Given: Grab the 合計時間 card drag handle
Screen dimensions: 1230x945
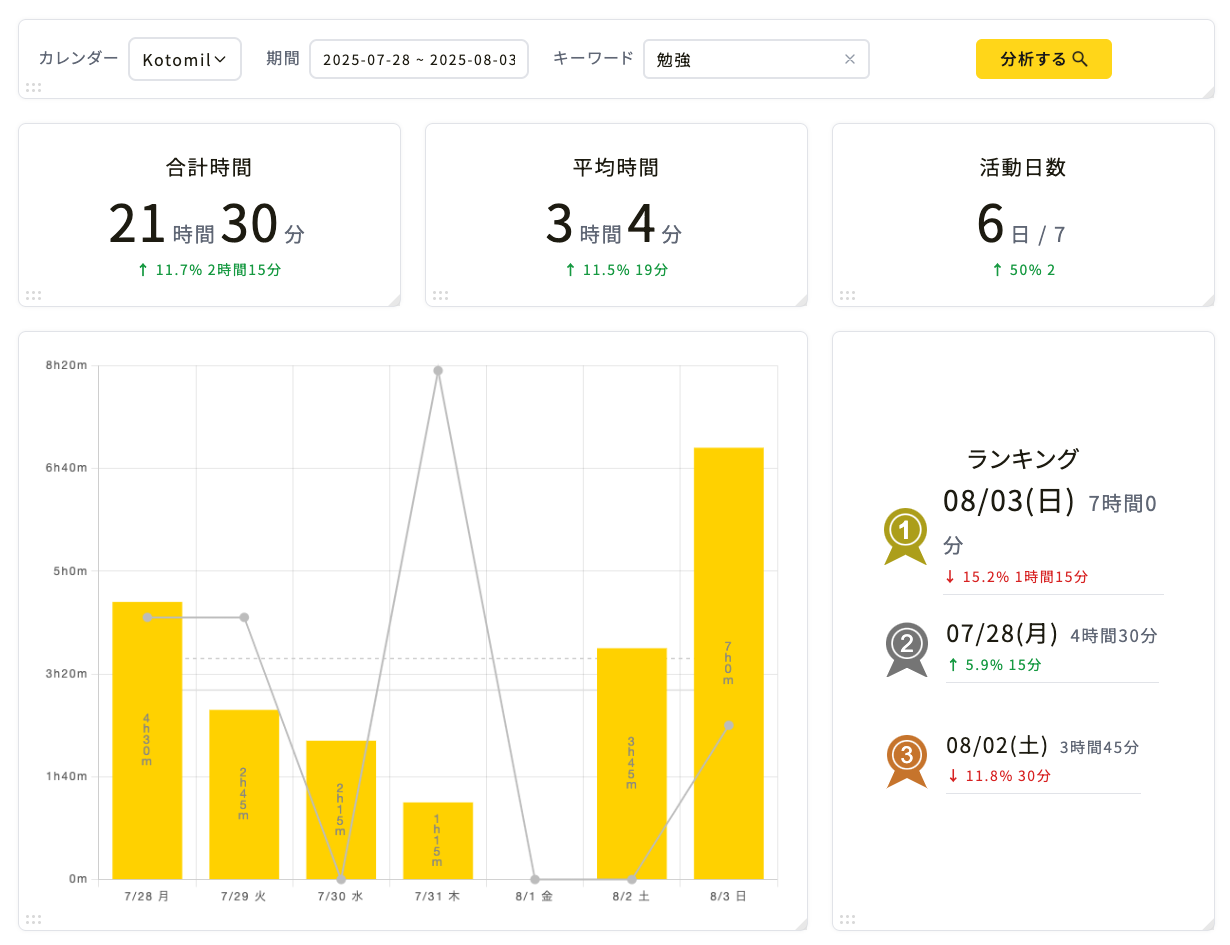Looking at the screenshot, I should click(33, 295).
